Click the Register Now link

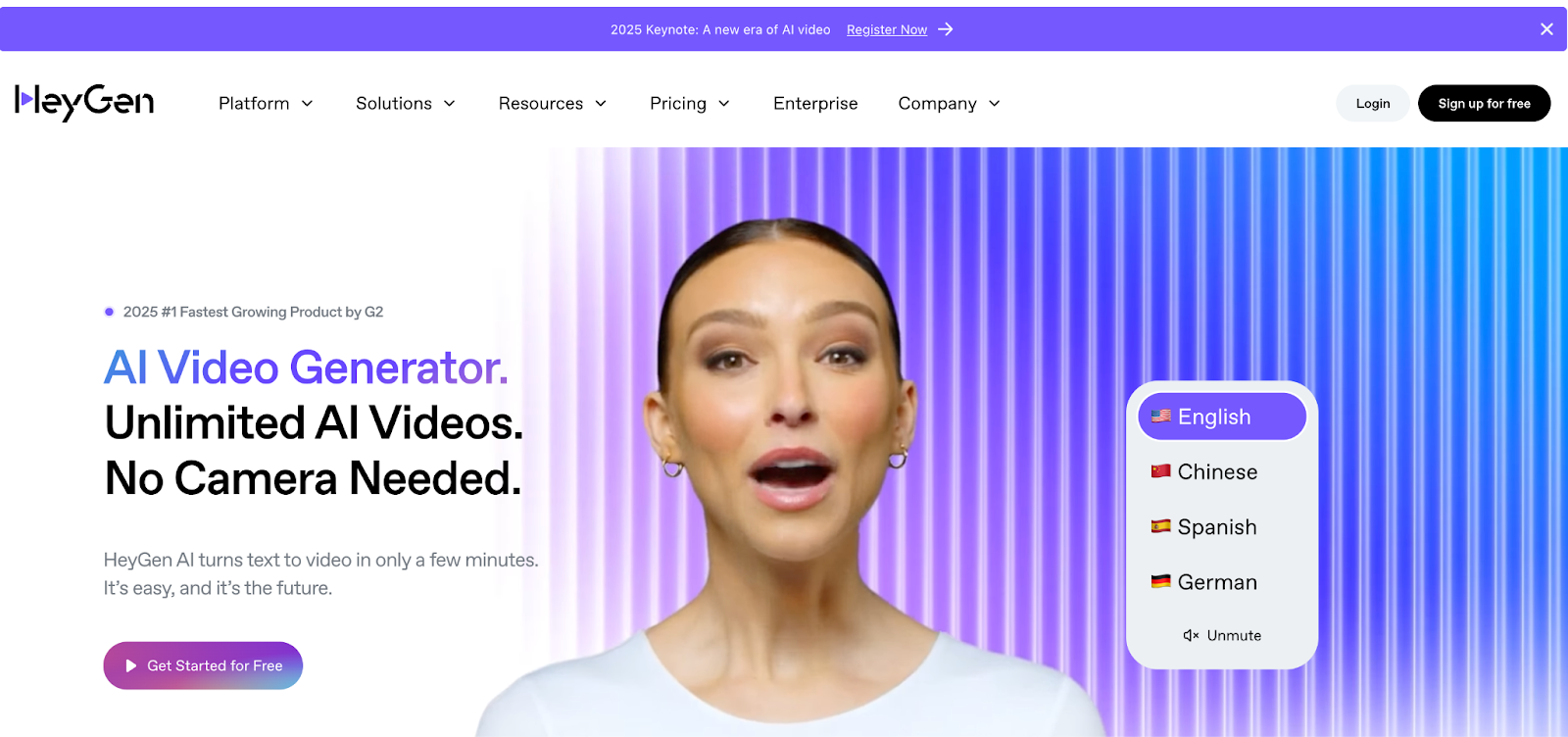pos(887,29)
